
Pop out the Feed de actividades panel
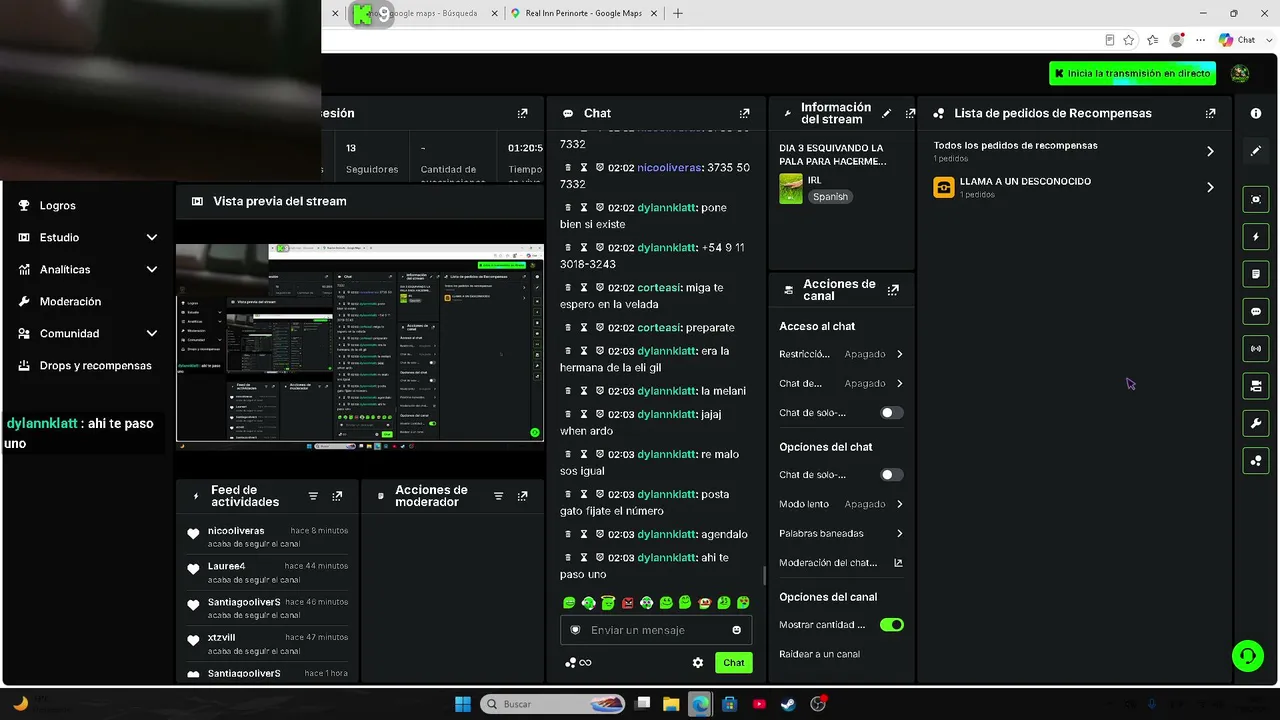pos(337,496)
